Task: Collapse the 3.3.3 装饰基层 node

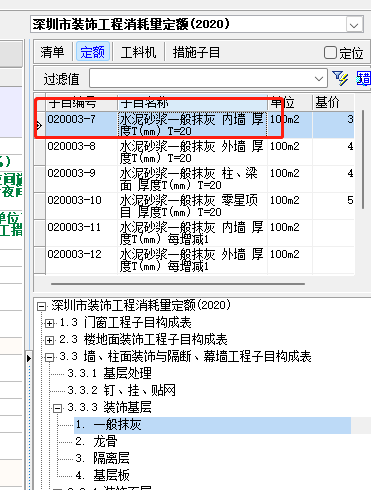Action: (58, 408)
